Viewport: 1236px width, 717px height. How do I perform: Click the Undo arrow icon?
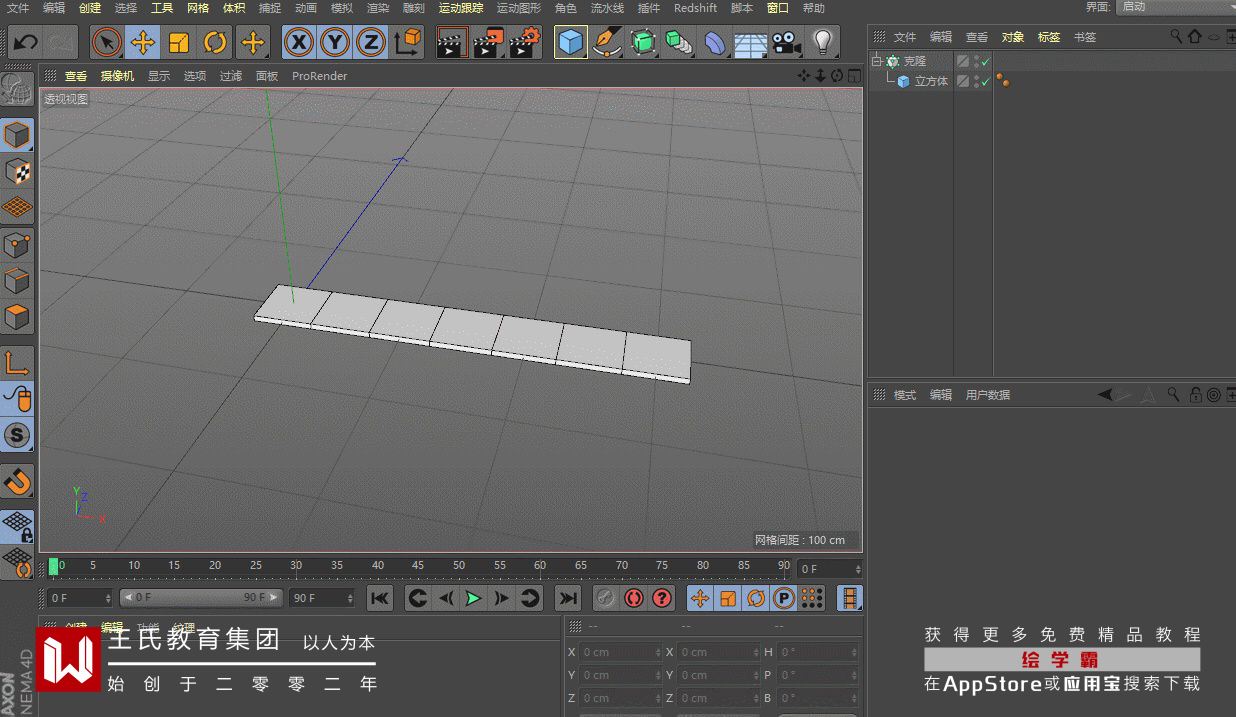click(x=25, y=42)
